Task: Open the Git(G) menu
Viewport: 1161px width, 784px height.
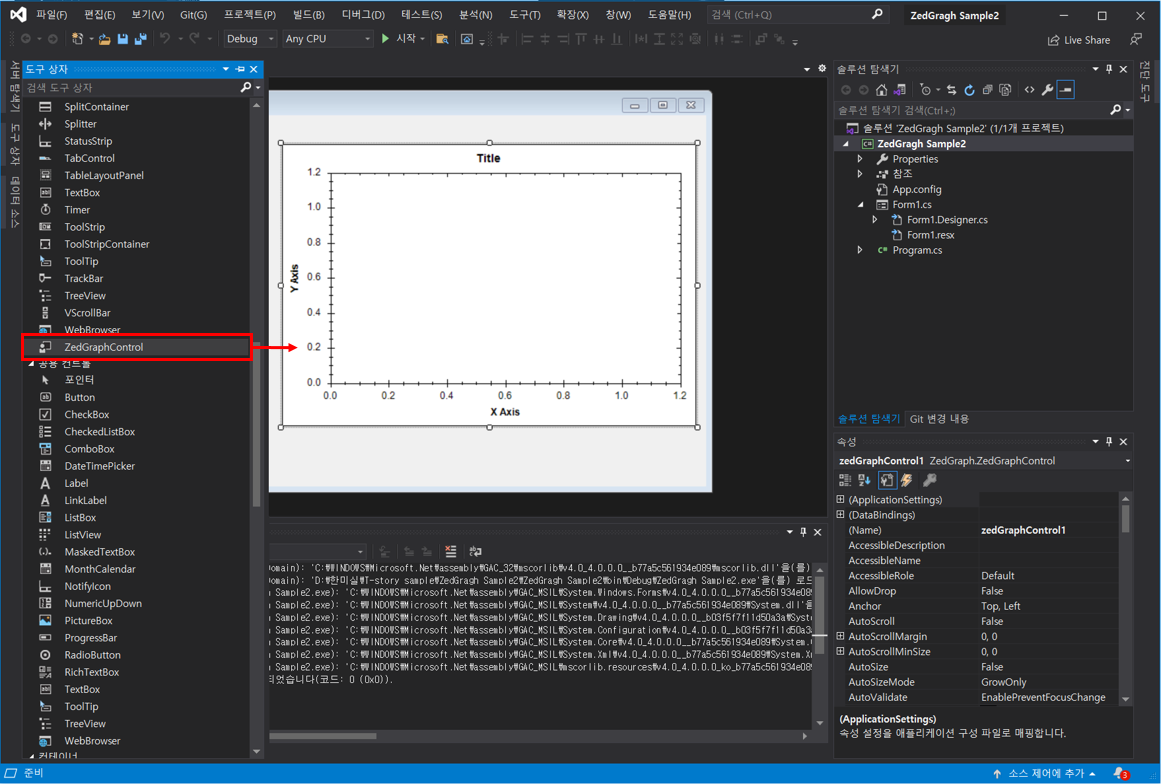Action: 194,15
